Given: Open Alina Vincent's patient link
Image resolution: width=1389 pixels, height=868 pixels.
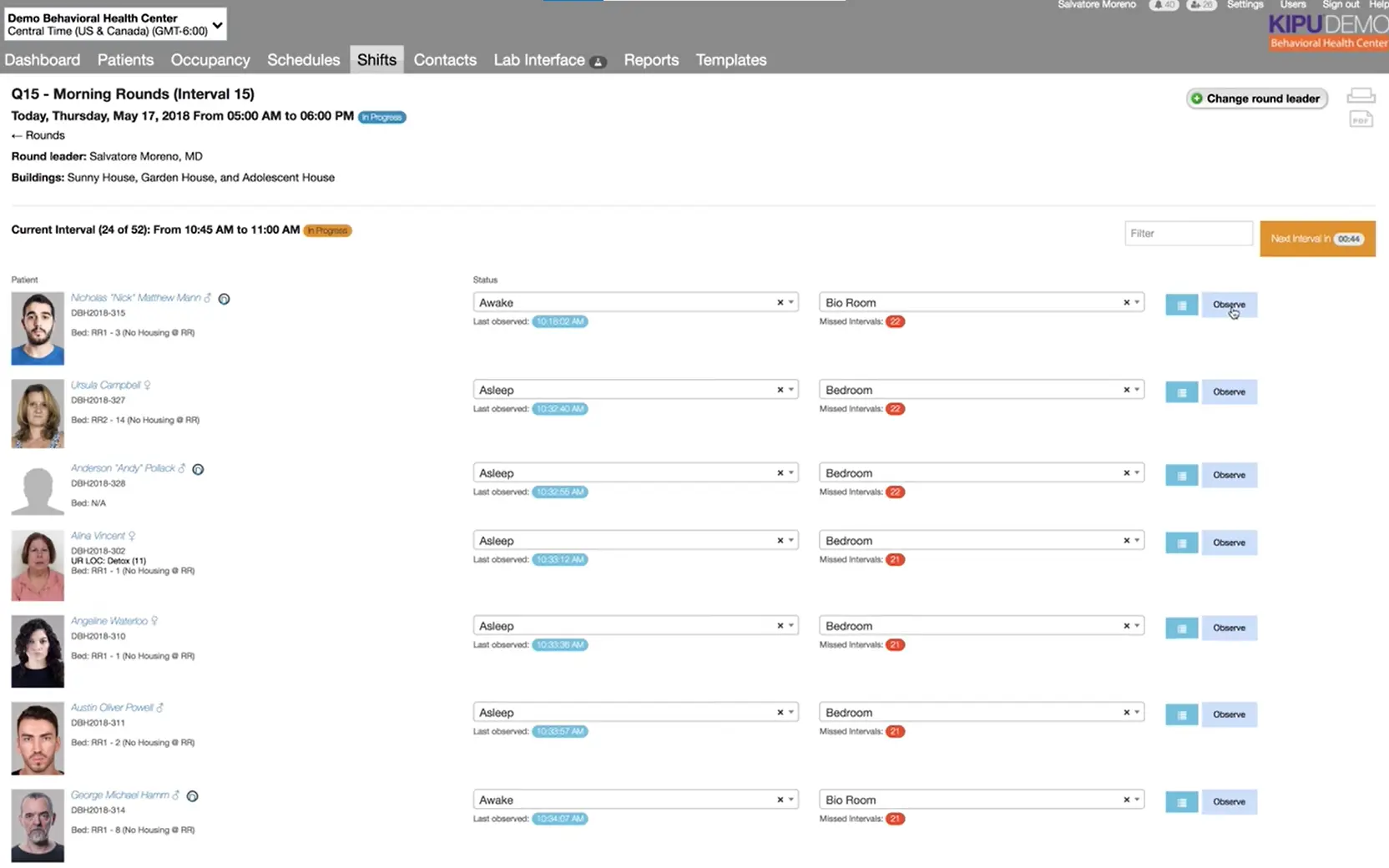Looking at the screenshot, I should pyautogui.click(x=98, y=536).
